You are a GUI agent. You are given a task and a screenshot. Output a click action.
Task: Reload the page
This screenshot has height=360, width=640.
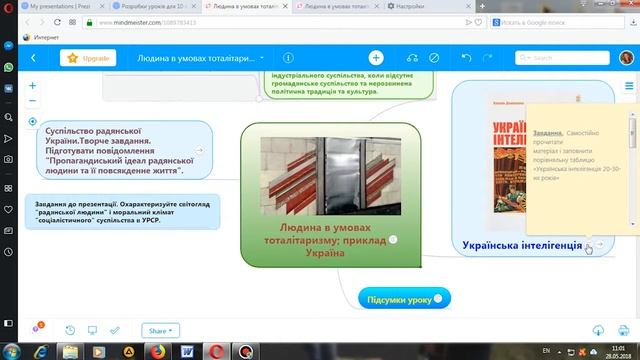[x=57, y=22]
